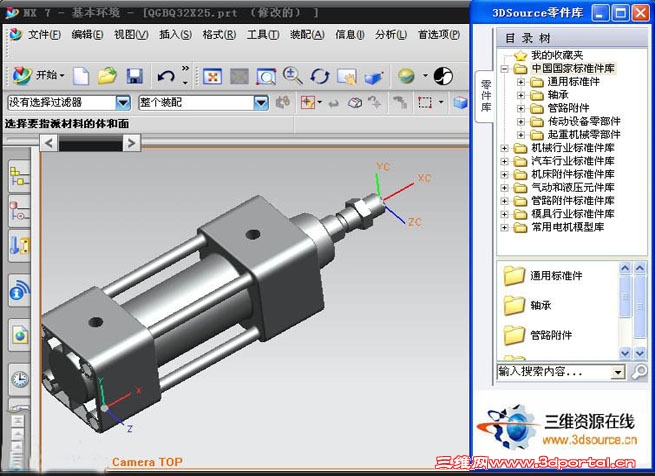The height and width of the screenshot is (476, 655).
Task: Open the 首选项(P) menu
Action: point(439,35)
